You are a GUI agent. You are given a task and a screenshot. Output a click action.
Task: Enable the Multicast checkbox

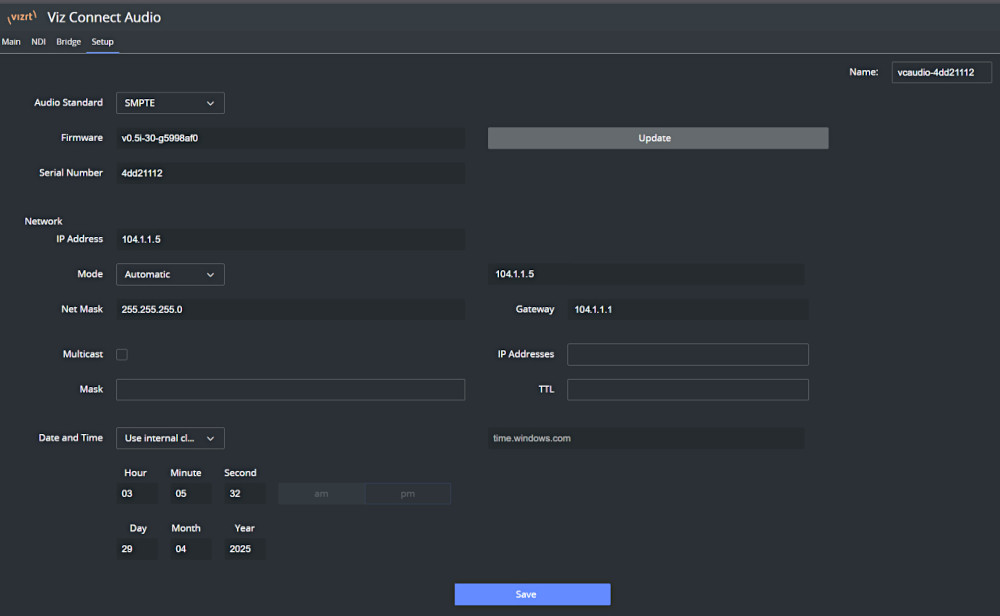click(122, 355)
